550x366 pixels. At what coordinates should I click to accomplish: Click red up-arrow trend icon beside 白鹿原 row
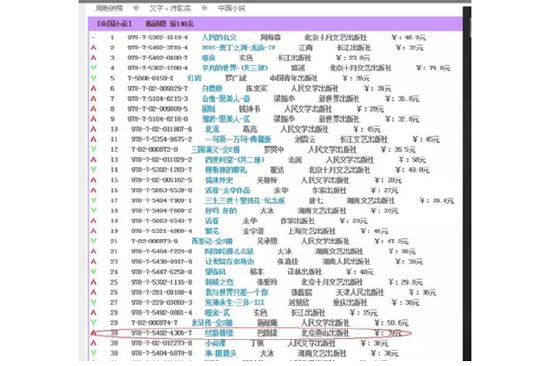[94, 88]
